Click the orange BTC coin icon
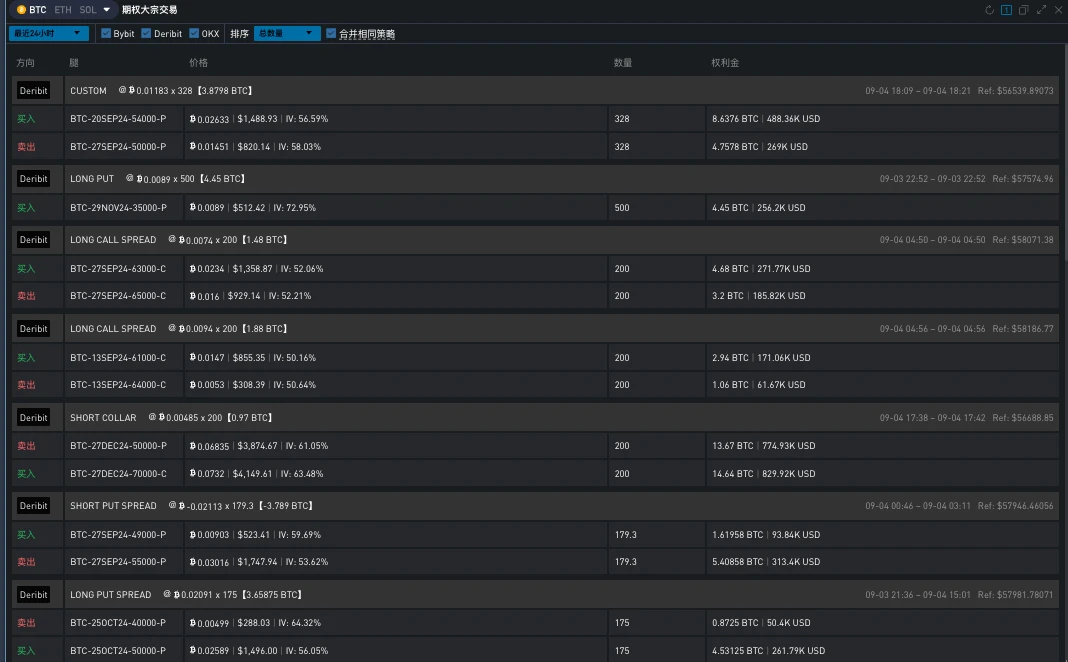 [21, 10]
